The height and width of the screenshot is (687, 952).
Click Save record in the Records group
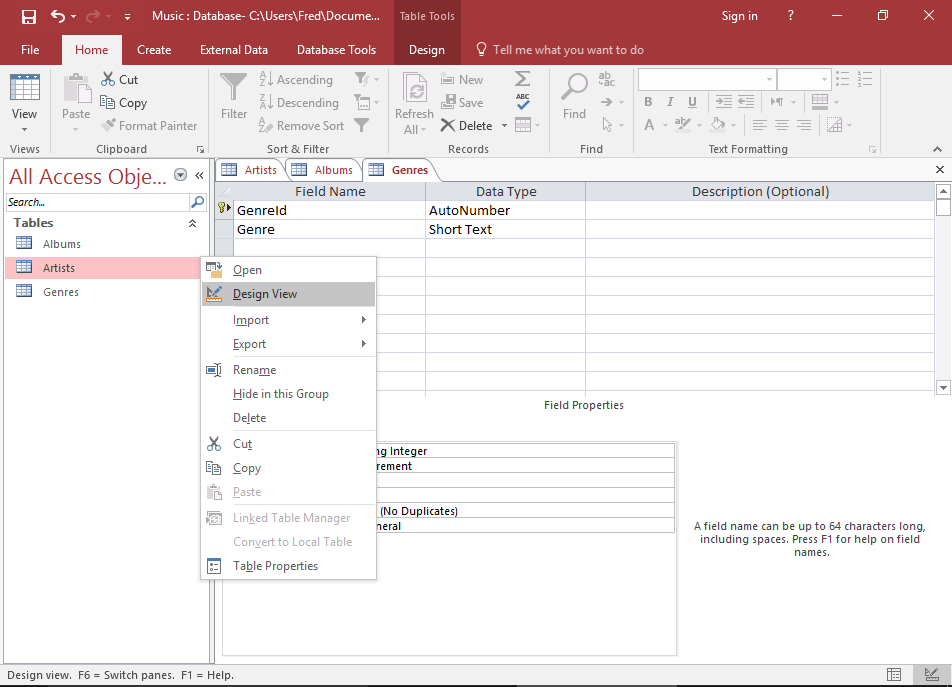[x=462, y=103]
